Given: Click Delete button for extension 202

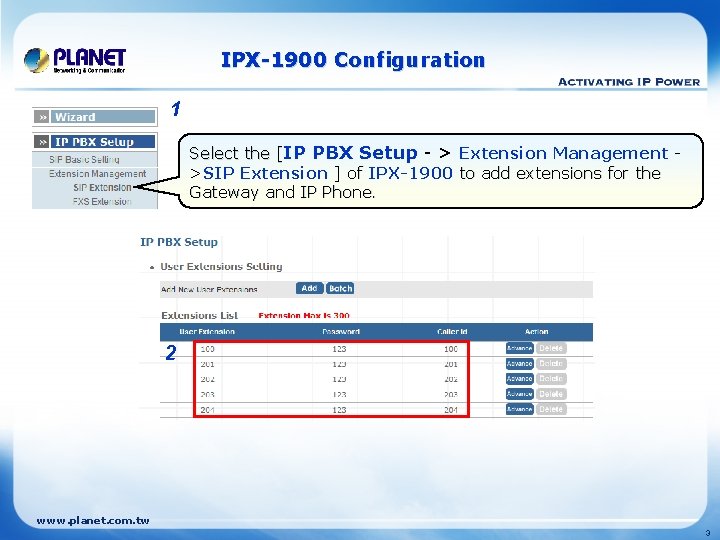Looking at the screenshot, I should tap(551, 379).
